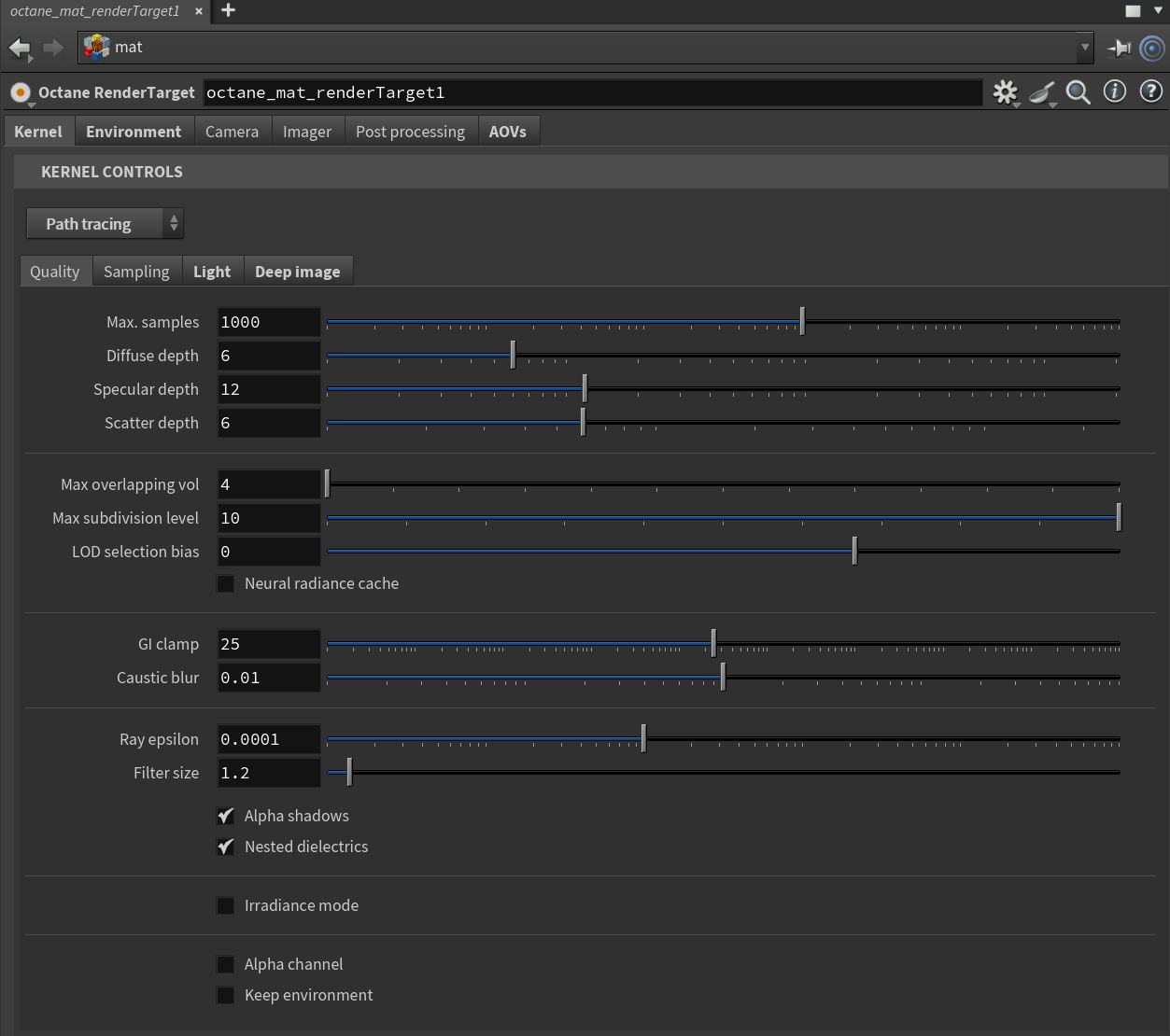Click the forward navigation arrow icon
Viewport: 1170px width, 1036px height.
53,48
